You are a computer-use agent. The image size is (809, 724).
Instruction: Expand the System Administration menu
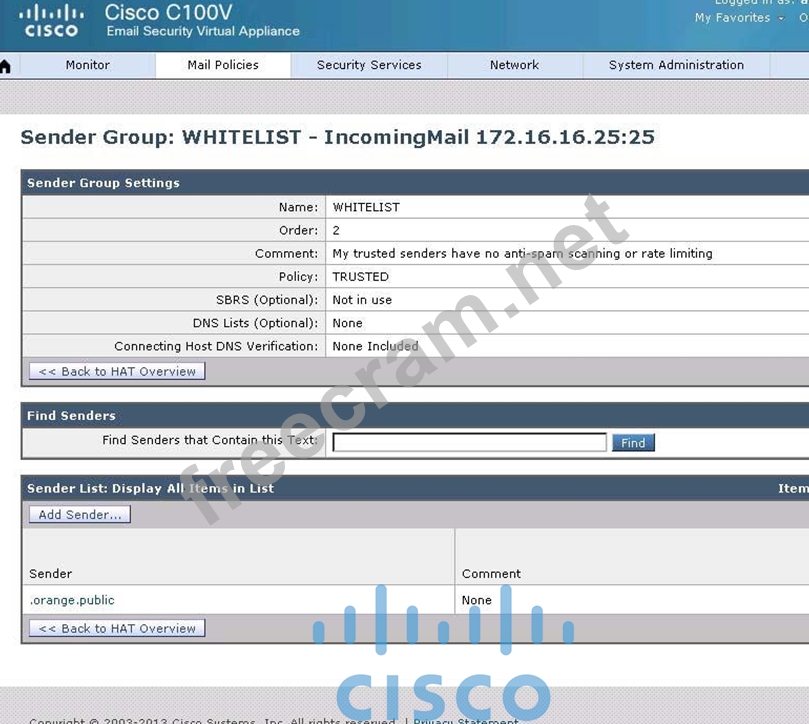[676, 65]
